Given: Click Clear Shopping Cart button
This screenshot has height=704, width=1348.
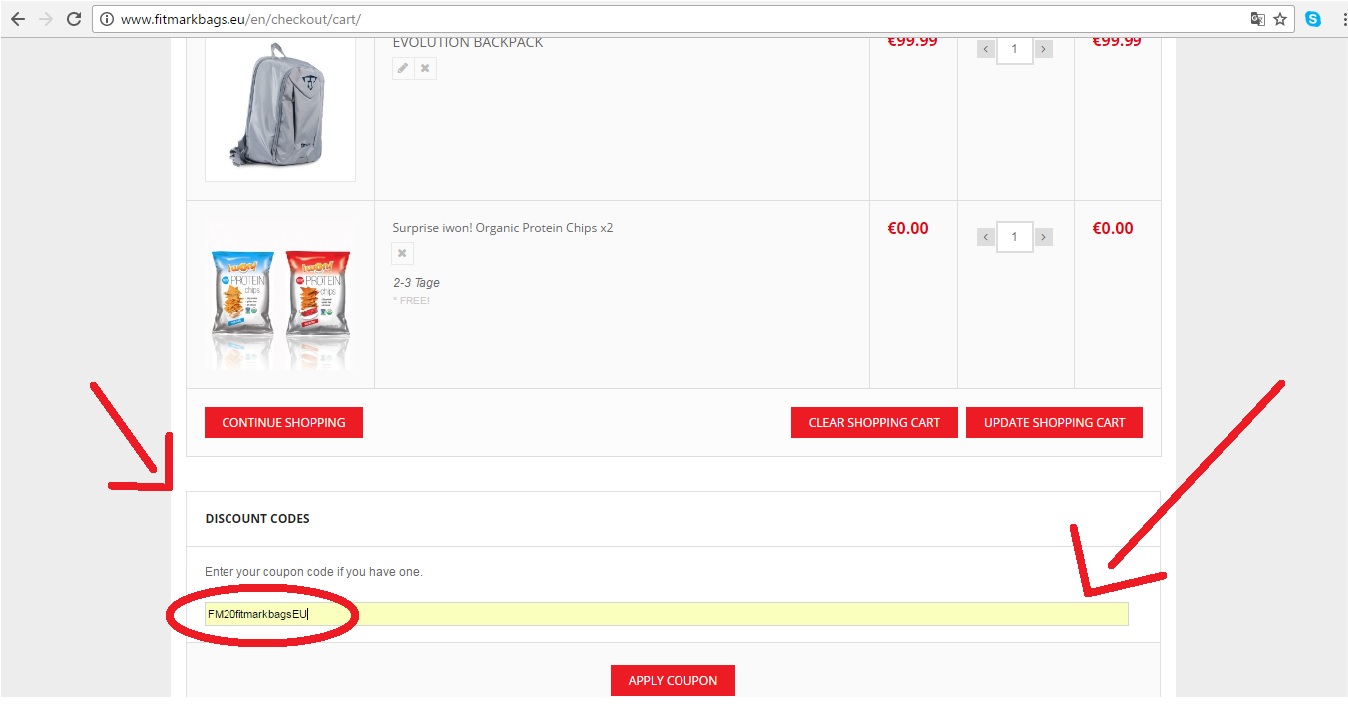Looking at the screenshot, I should tap(874, 422).
